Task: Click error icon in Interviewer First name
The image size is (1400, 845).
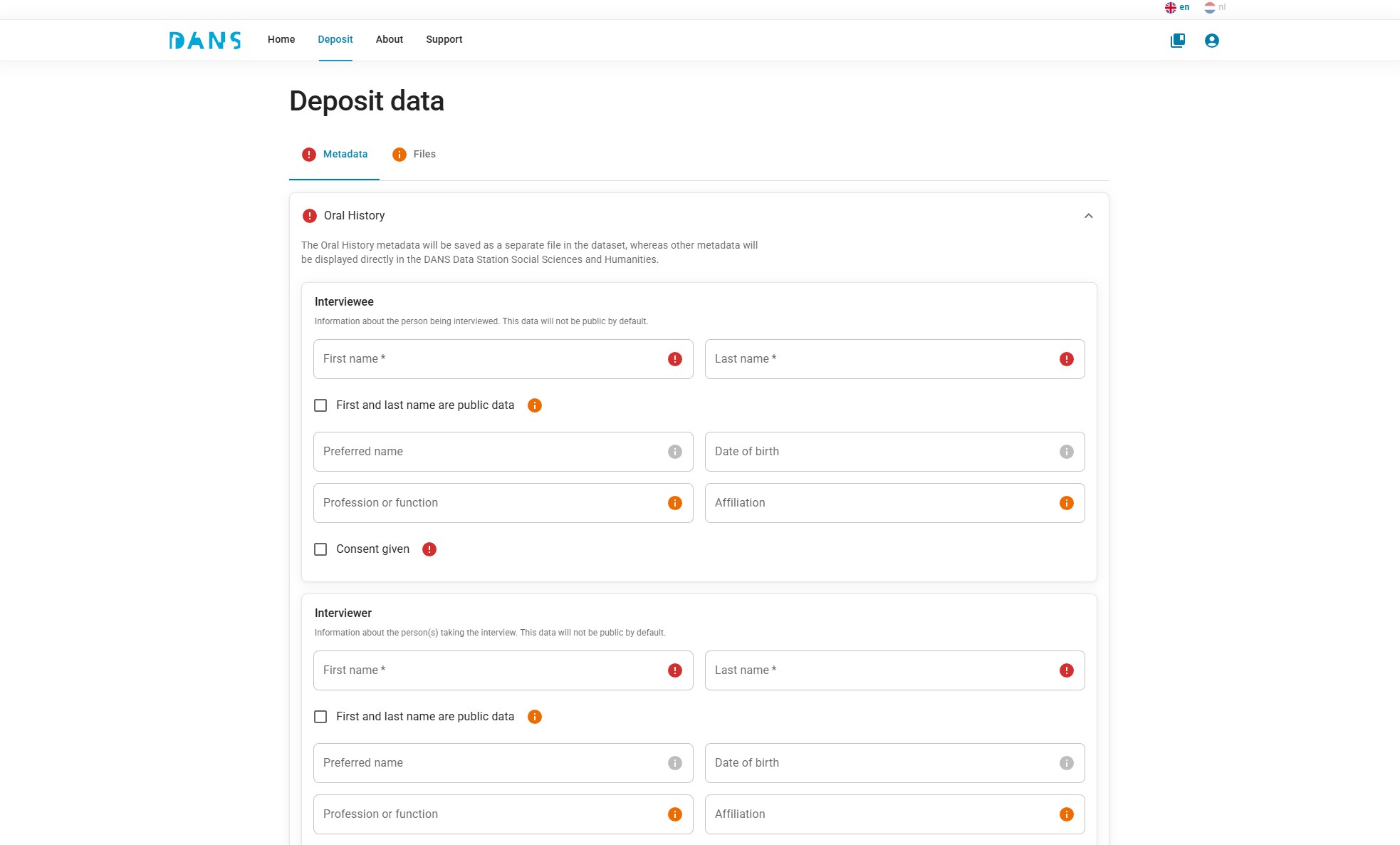Action: (x=675, y=670)
